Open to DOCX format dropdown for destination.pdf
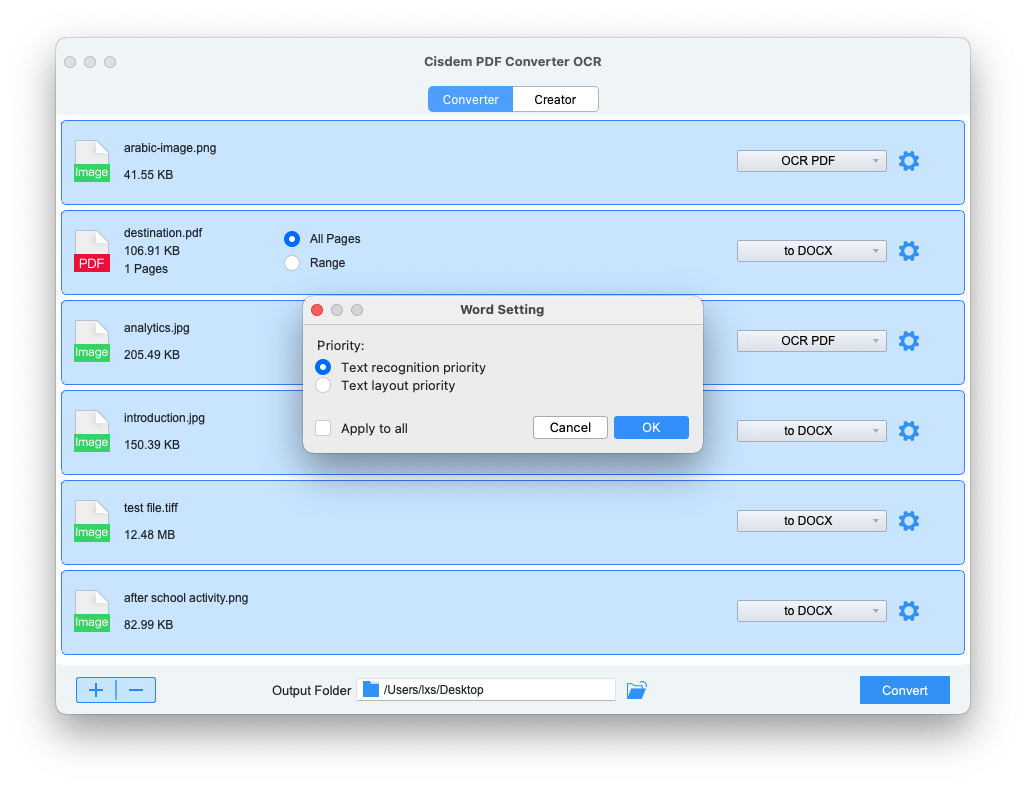The height and width of the screenshot is (788, 1026). pyautogui.click(x=811, y=251)
